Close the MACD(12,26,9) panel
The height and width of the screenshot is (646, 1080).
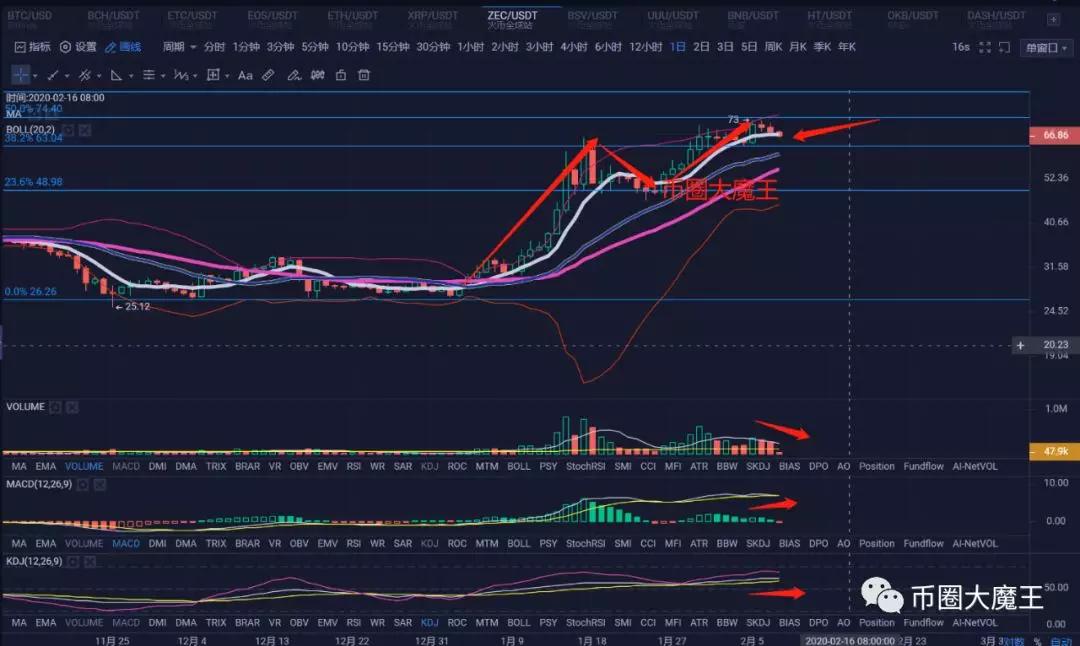100,485
